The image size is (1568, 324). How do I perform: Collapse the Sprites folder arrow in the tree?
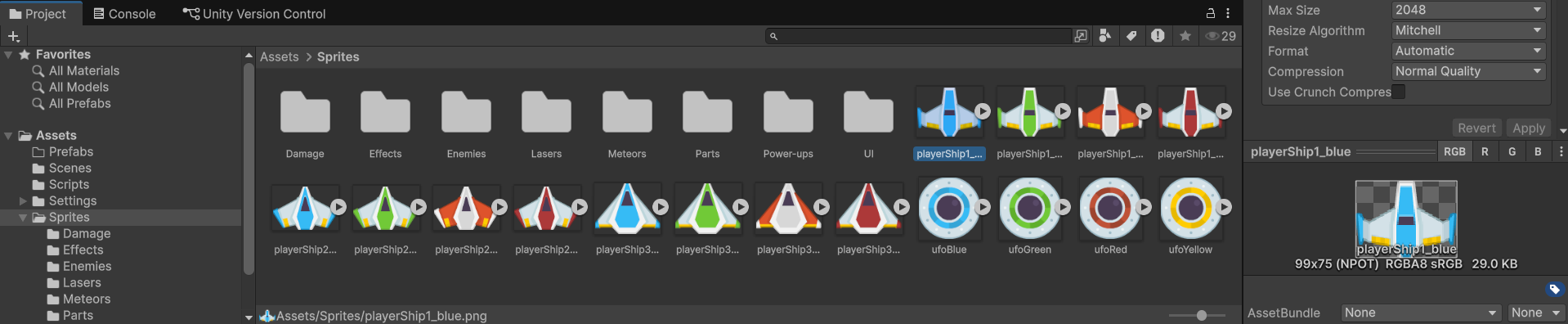(x=23, y=217)
